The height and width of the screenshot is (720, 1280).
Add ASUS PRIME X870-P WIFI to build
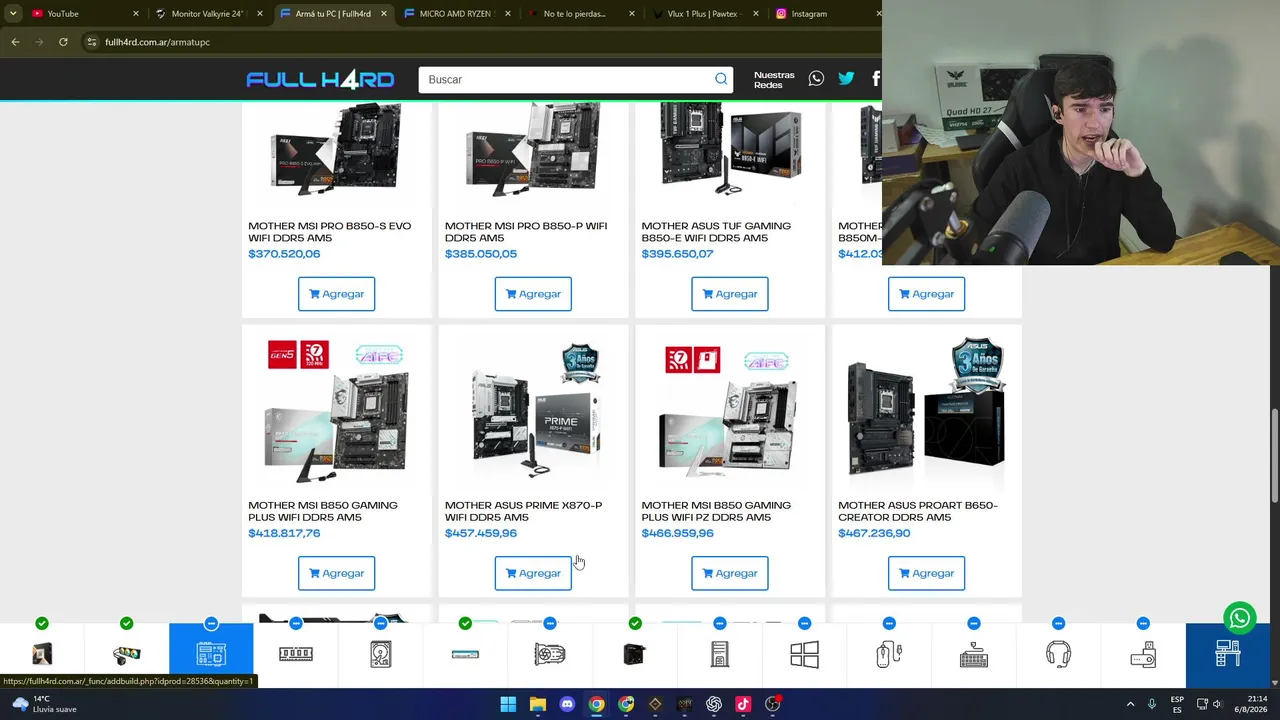[533, 573]
